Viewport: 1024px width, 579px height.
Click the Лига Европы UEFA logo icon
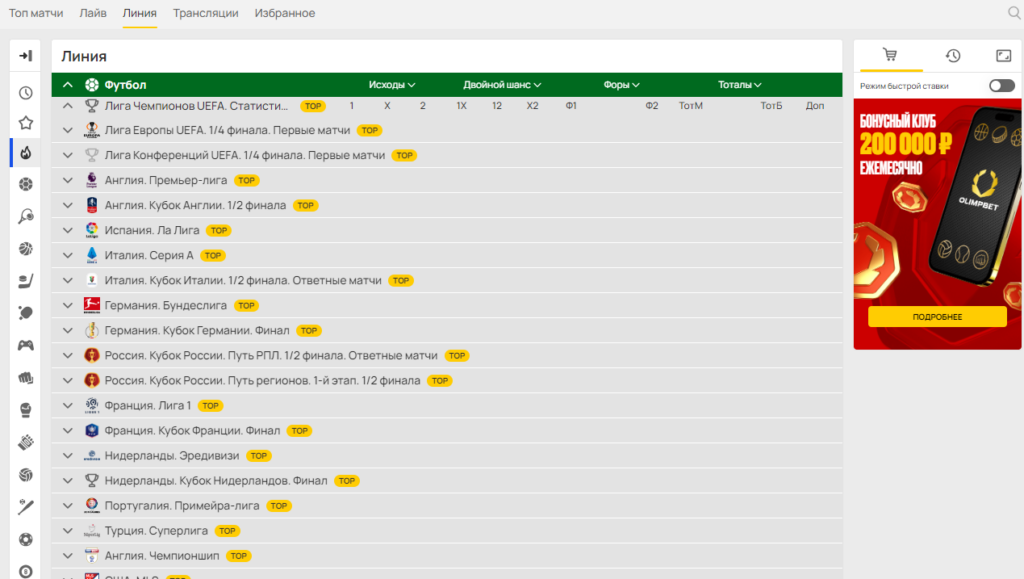(x=91, y=130)
